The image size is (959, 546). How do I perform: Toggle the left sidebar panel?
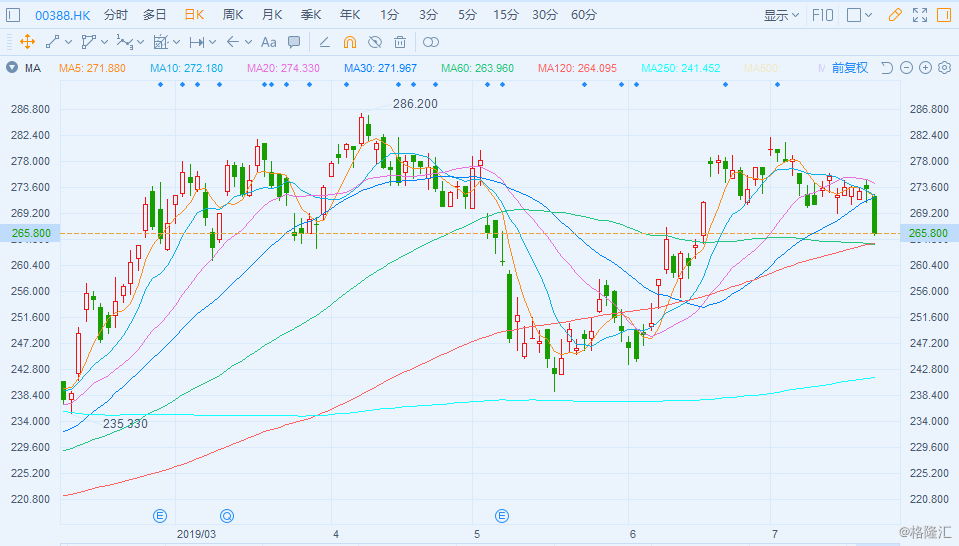12,15
